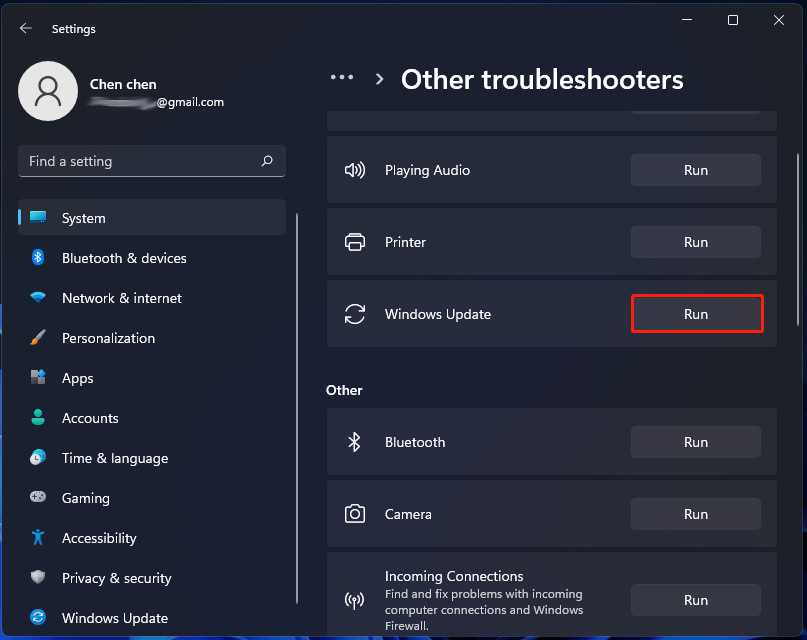Click the Windows Update sync arrows icon
Viewport: 807px width, 640px height.
(355, 314)
